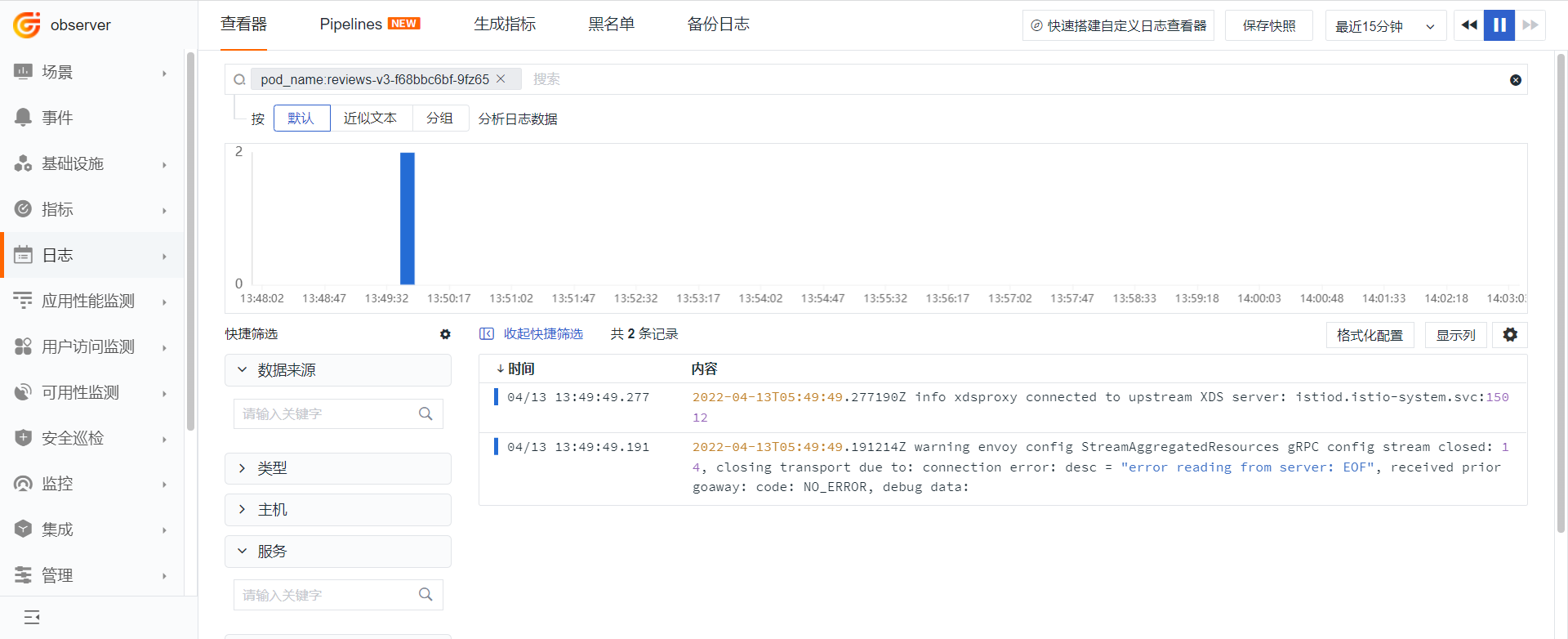Switch to the 查看器 tab
This screenshot has width=1568, height=639.
coord(243,25)
